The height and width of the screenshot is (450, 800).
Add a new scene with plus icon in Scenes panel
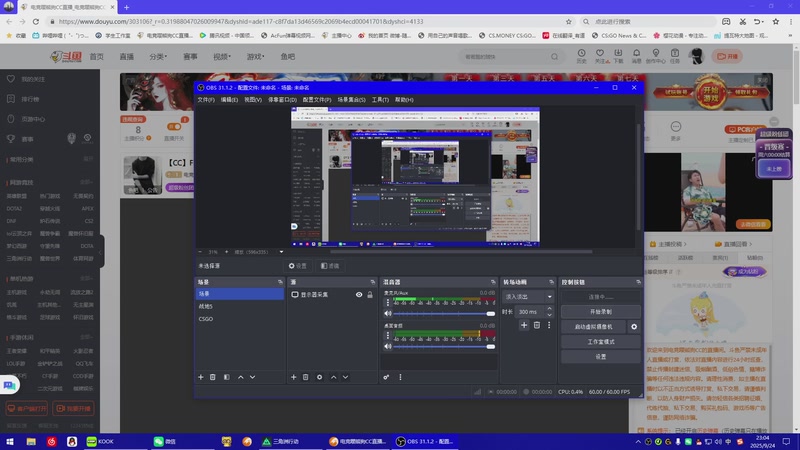pyautogui.click(x=201, y=377)
